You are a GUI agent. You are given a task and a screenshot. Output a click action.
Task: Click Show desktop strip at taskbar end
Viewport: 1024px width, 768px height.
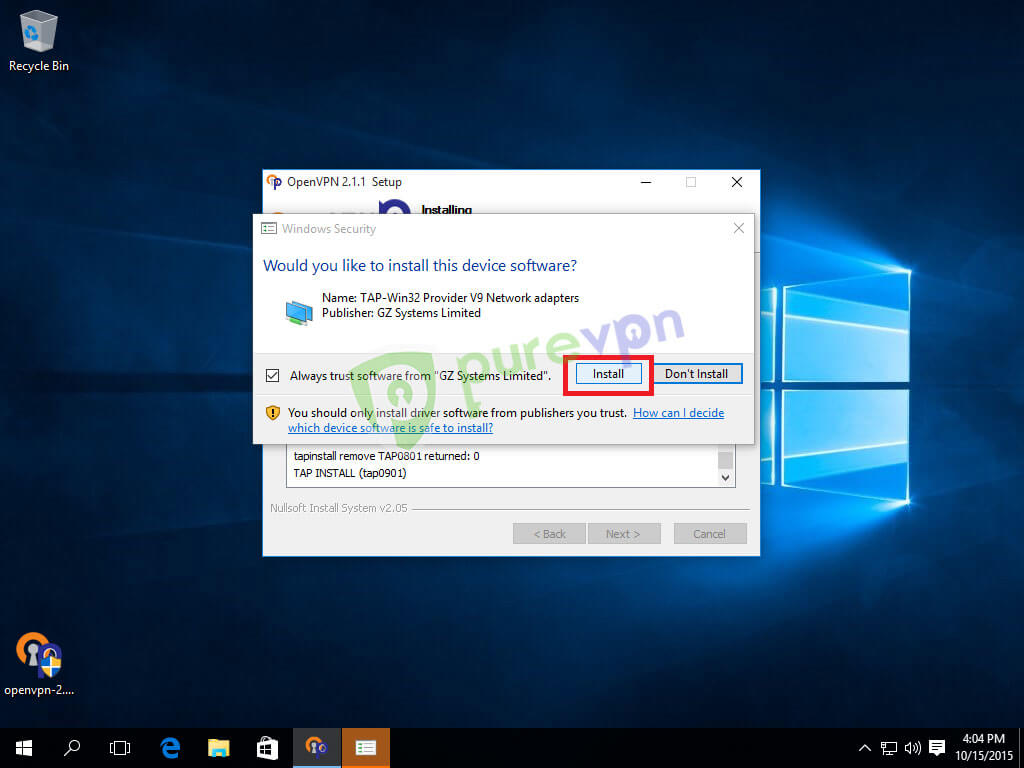(1021, 748)
